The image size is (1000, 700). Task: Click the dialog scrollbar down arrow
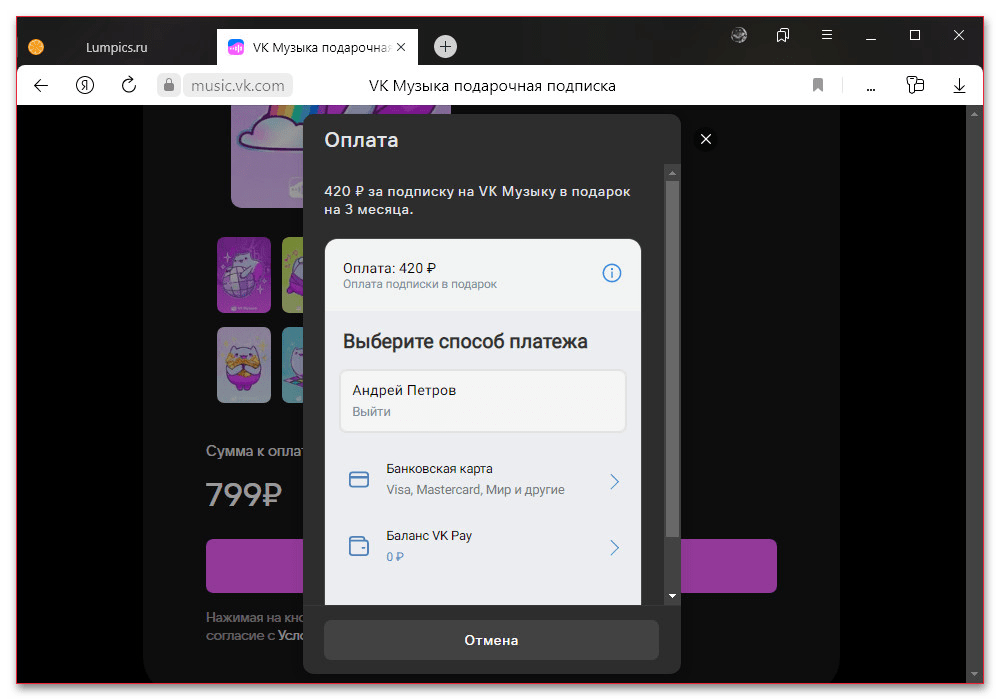point(672,596)
